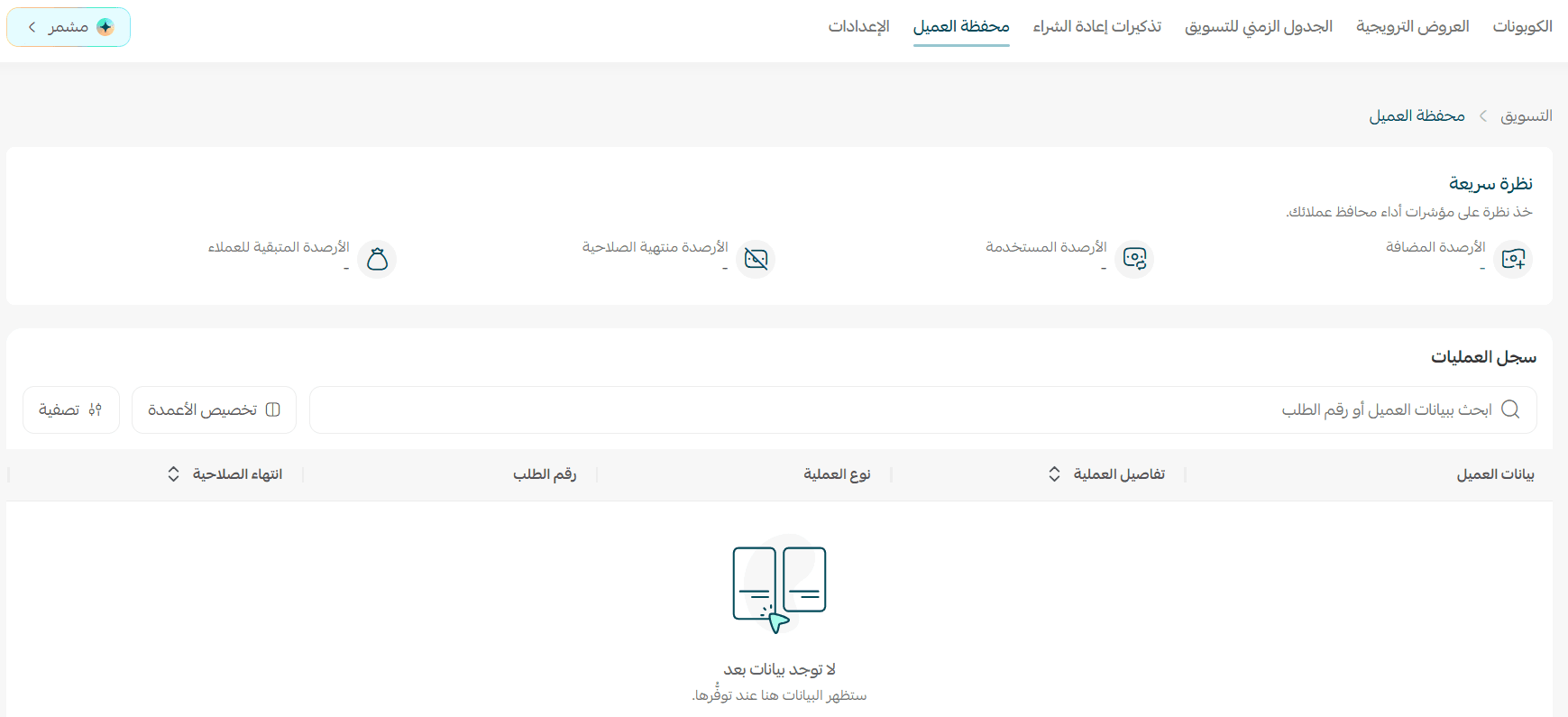Click the used balances (الأرصدة المستخدمة) icon

tap(1134, 260)
